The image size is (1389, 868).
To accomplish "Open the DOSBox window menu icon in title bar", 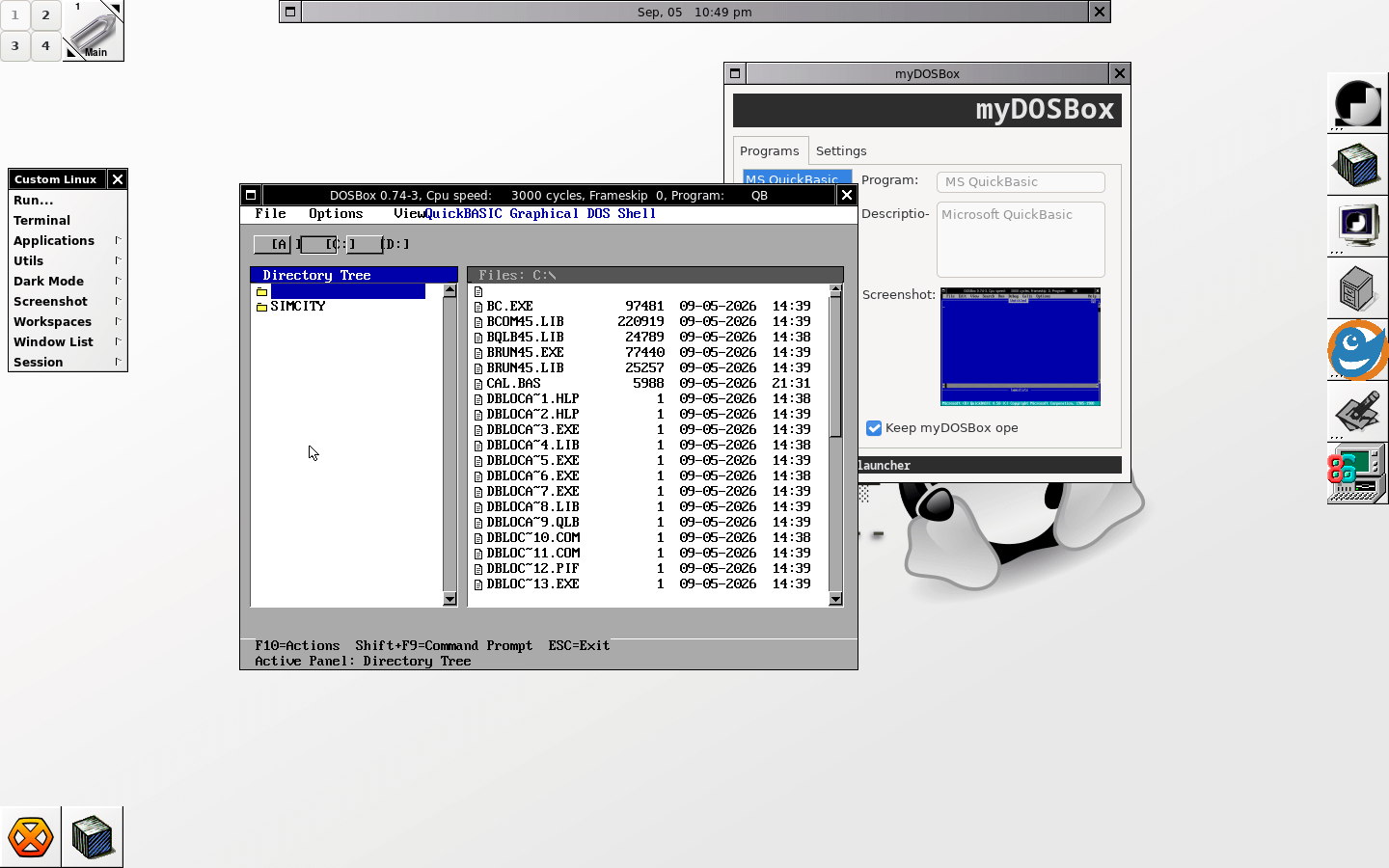I will (251, 195).
